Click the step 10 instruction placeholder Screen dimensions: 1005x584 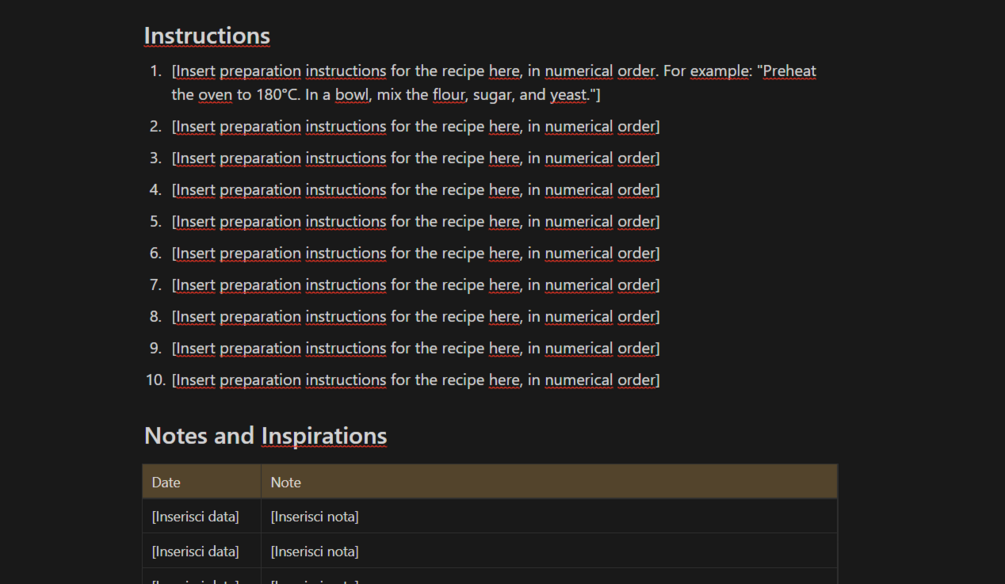point(415,380)
